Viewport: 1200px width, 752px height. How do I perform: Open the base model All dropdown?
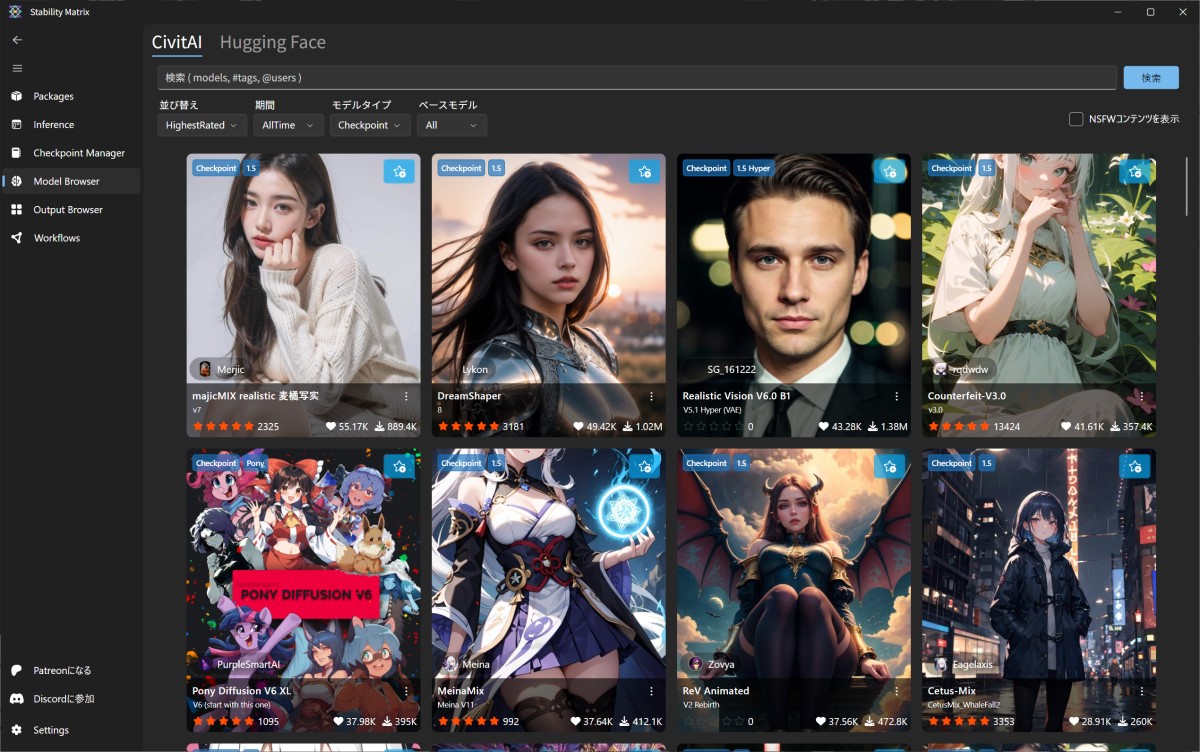coord(452,125)
